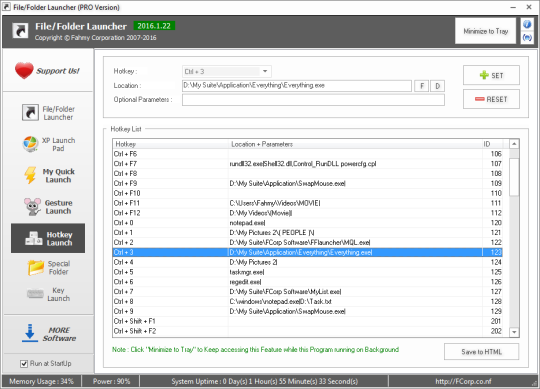Viewport: 540px width, 389px height.
Task: Select the Ctrl + 0 notepad.exe row
Action: [308, 223]
